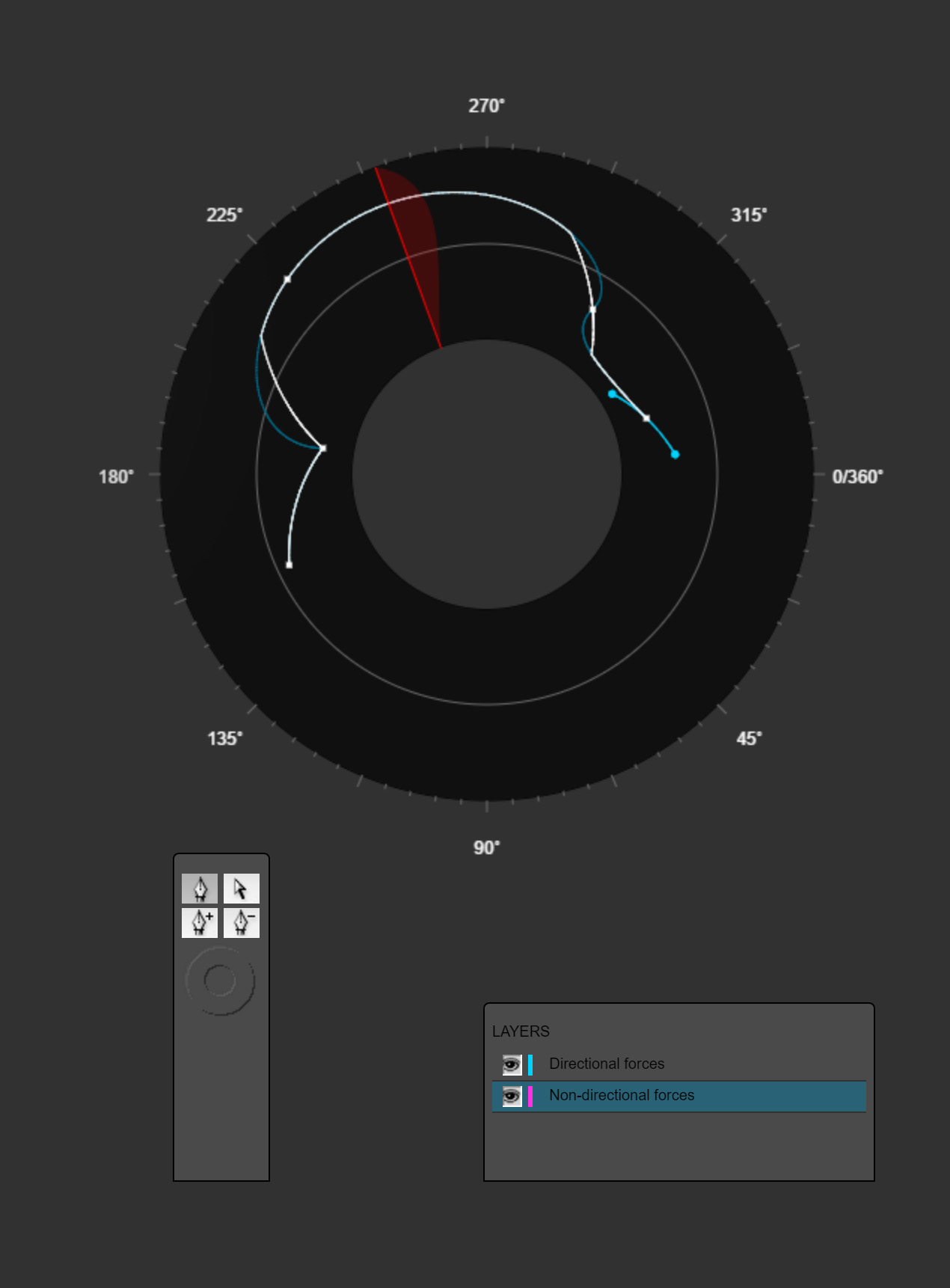Select the Non-directional forces layer

(x=622, y=1096)
